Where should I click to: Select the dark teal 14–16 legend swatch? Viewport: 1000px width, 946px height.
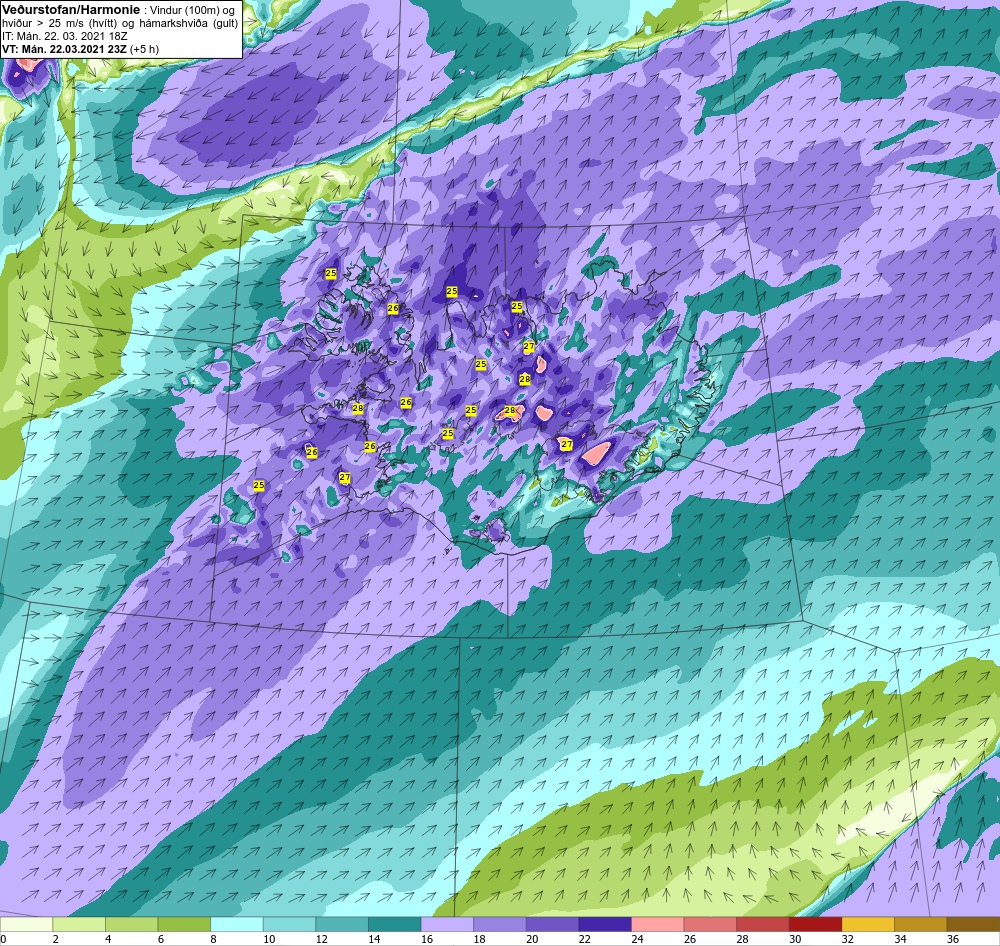[394, 924]
